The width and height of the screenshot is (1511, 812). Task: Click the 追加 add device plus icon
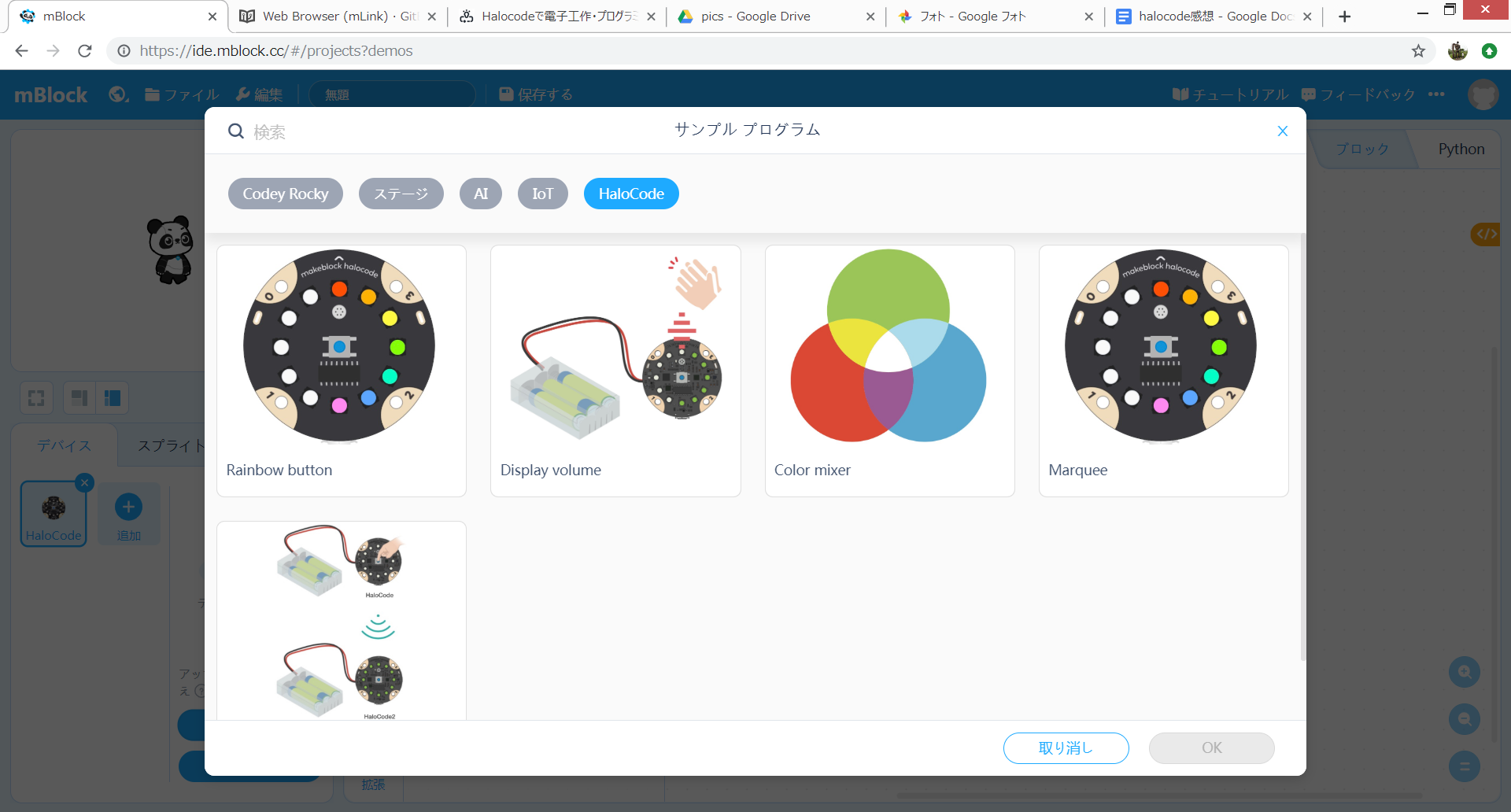(x=129, y=507)
